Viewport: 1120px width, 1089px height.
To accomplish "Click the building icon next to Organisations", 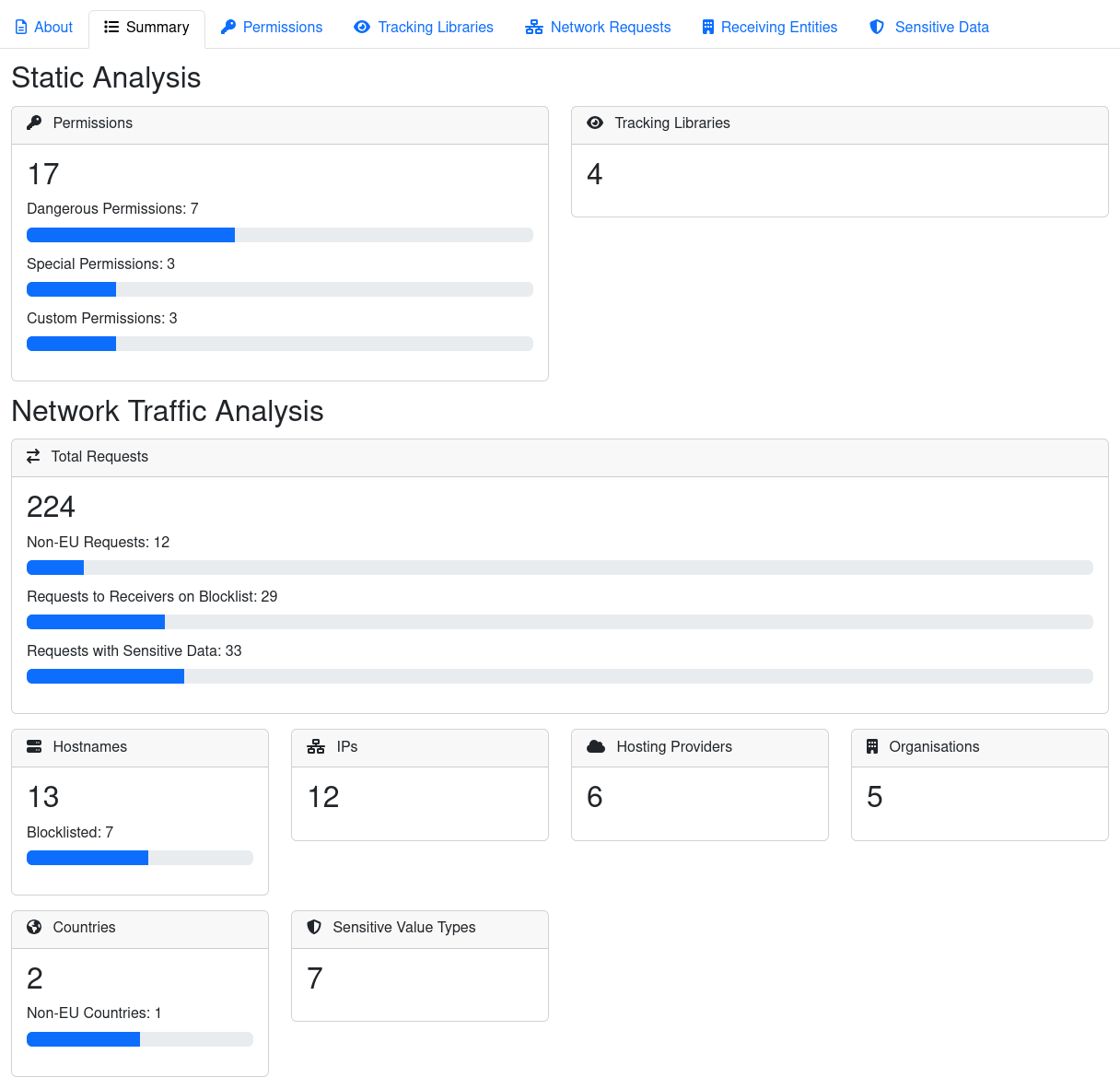I will pyautogui.click(x=872, y=746).
